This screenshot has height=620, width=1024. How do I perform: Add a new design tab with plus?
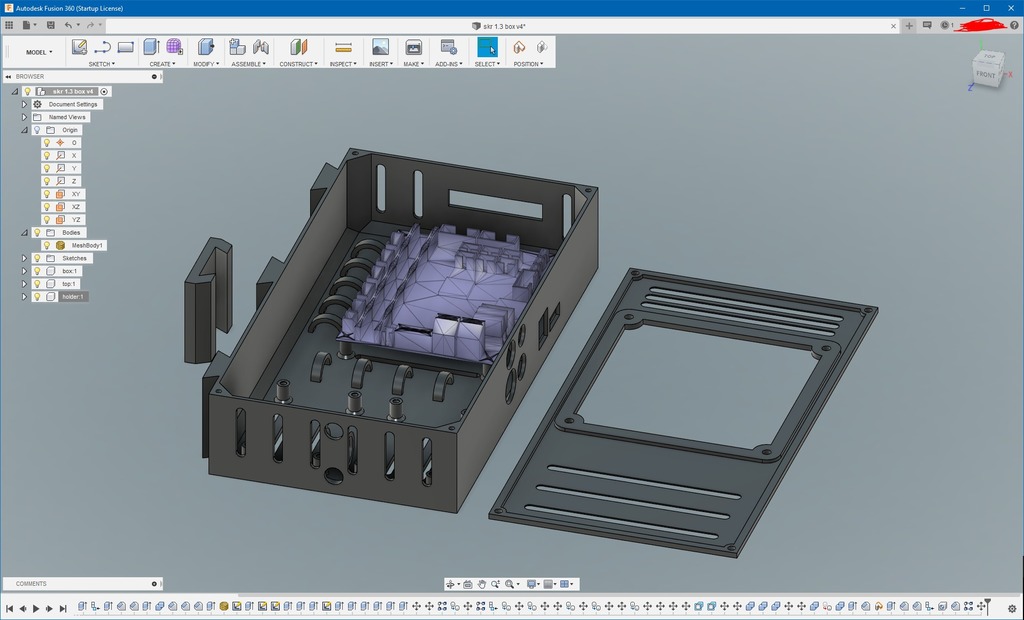click(908, 25)
